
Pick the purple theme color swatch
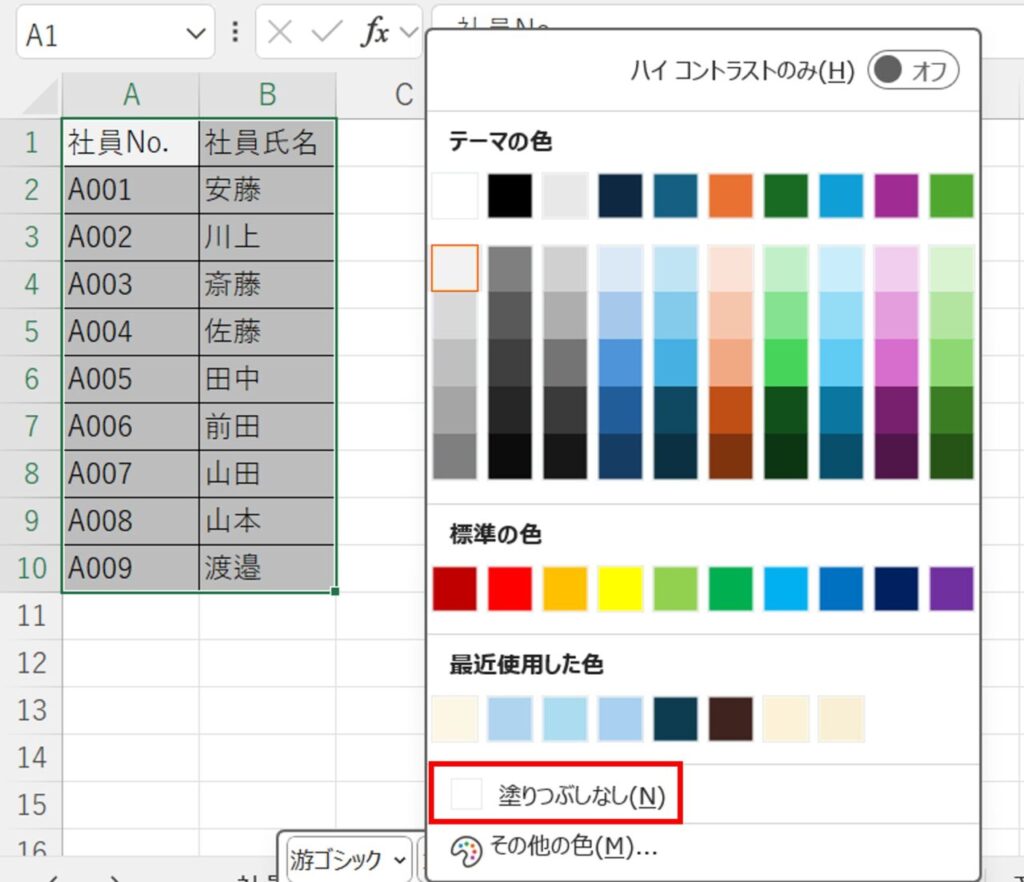coord(896,195)
